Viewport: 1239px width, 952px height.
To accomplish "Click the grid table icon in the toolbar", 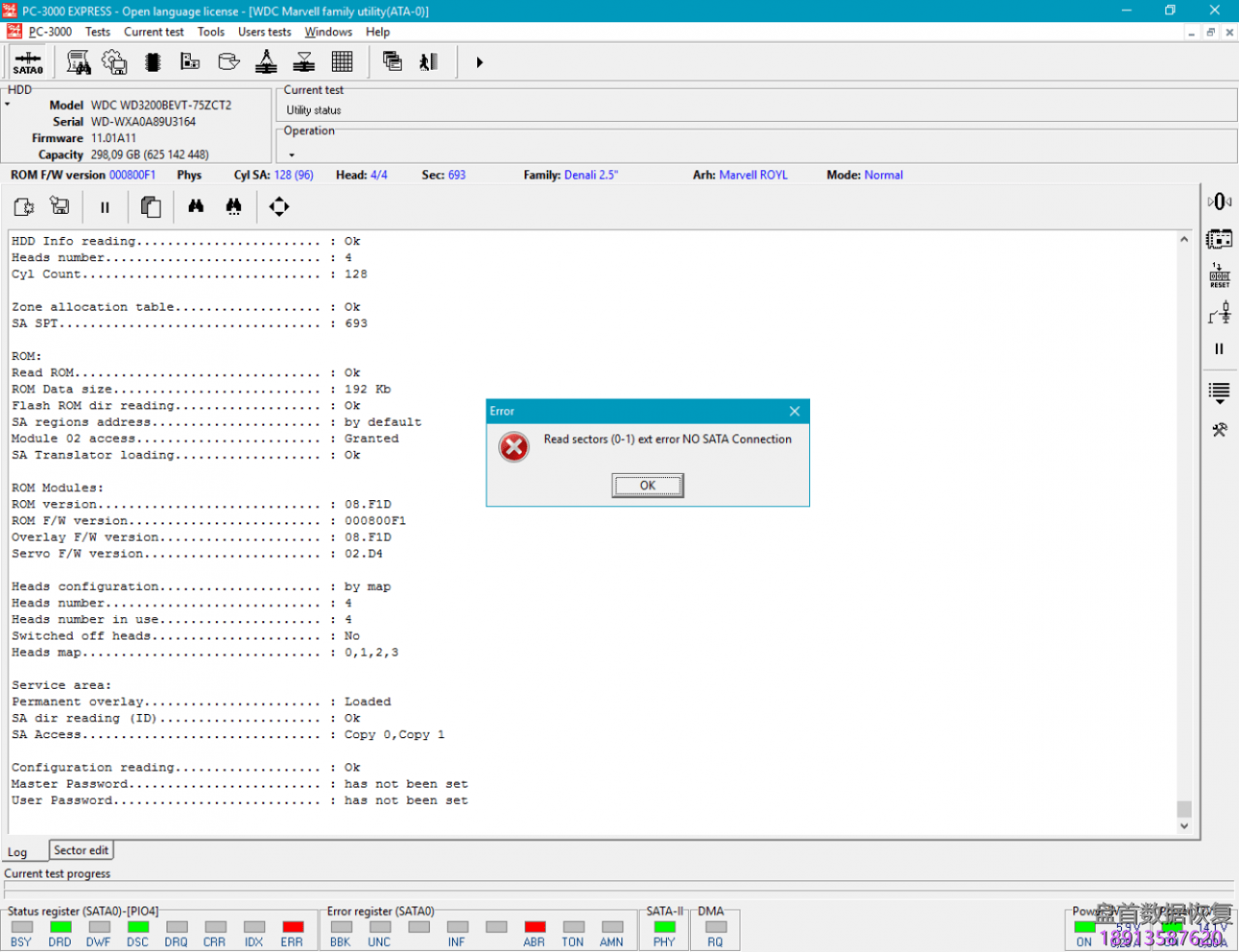I will click(x=342, y=63).
